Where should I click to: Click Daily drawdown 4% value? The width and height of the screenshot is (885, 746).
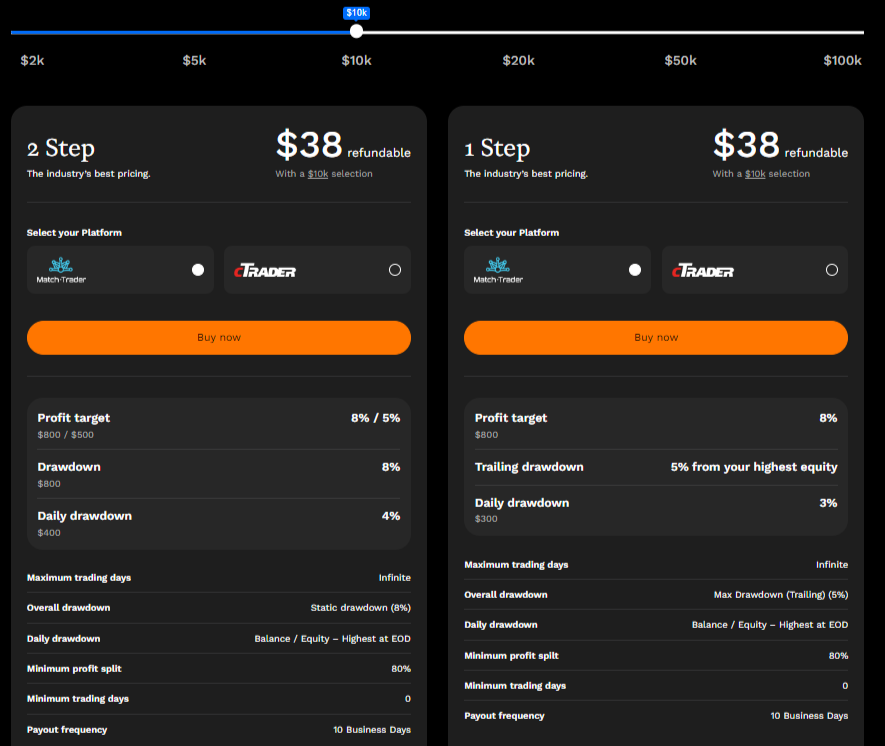pos(391,516)
